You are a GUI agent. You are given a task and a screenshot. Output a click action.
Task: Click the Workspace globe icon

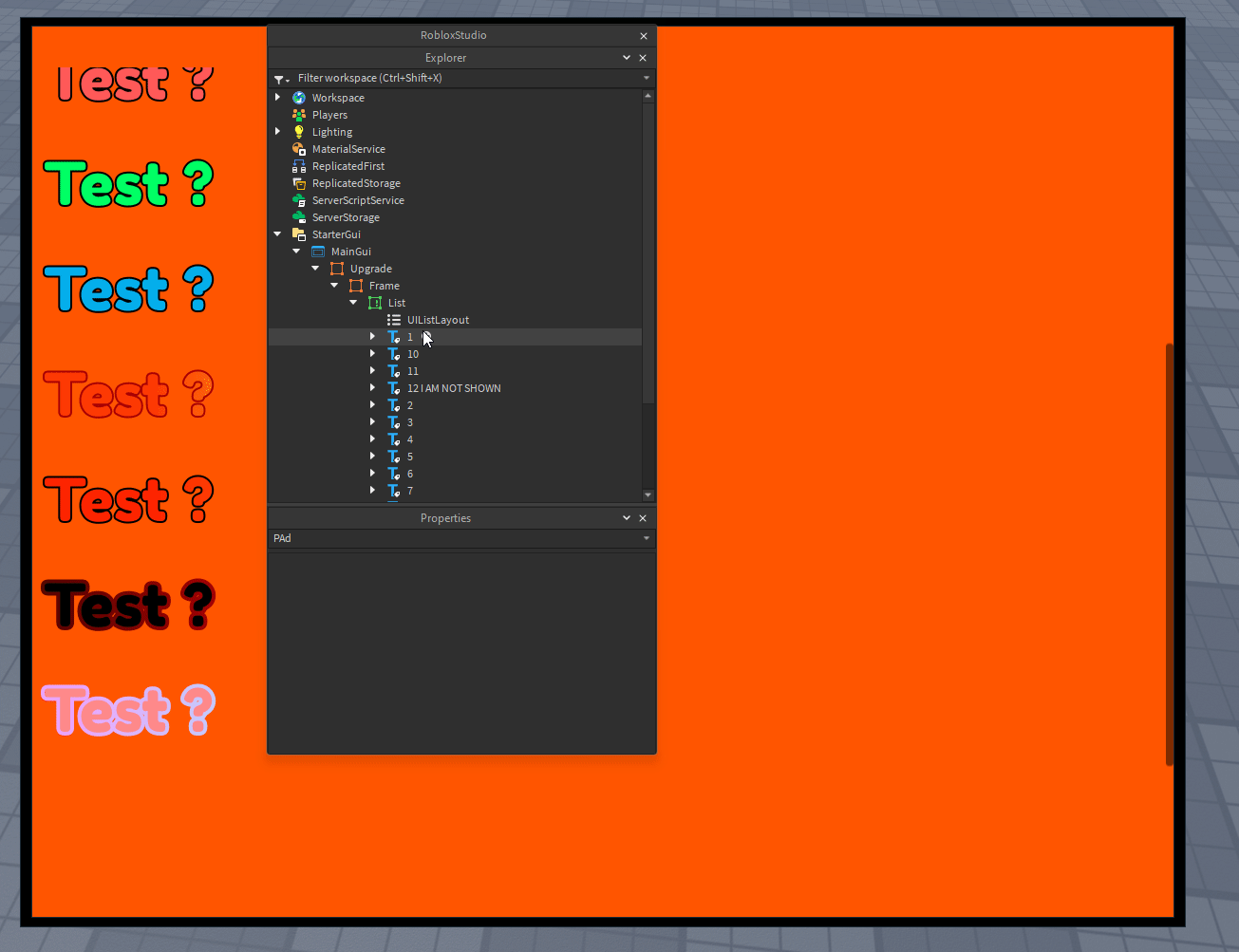pyautogui.click(x=299, y=97)
